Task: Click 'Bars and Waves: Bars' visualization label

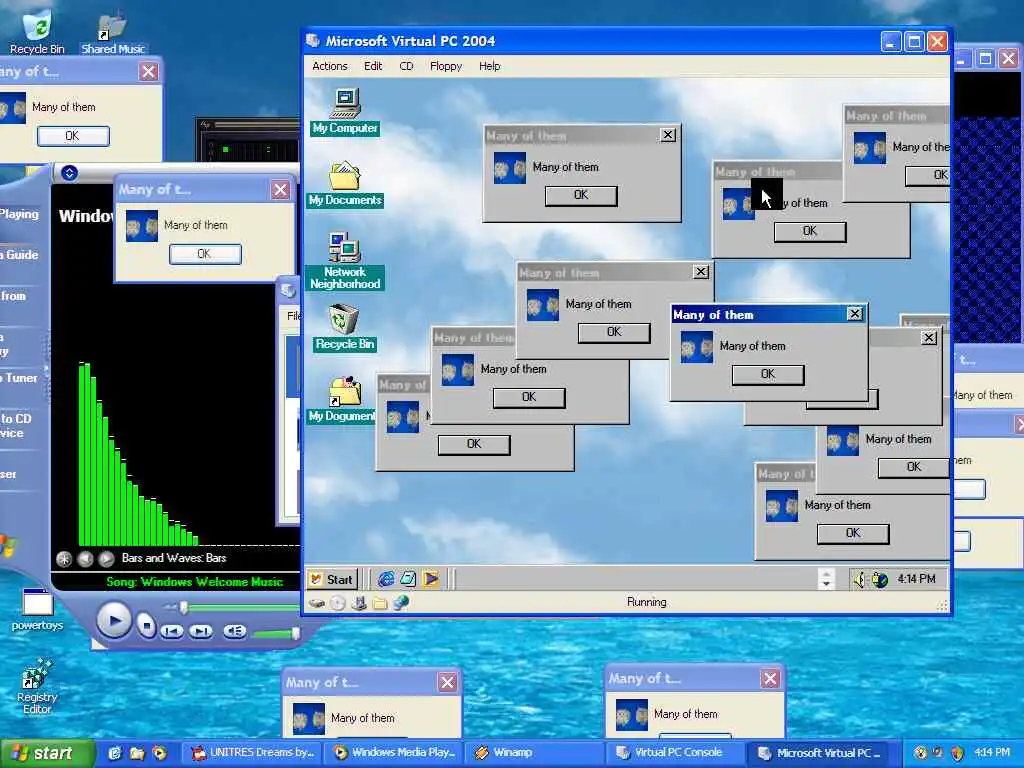Action: [174, 558]
